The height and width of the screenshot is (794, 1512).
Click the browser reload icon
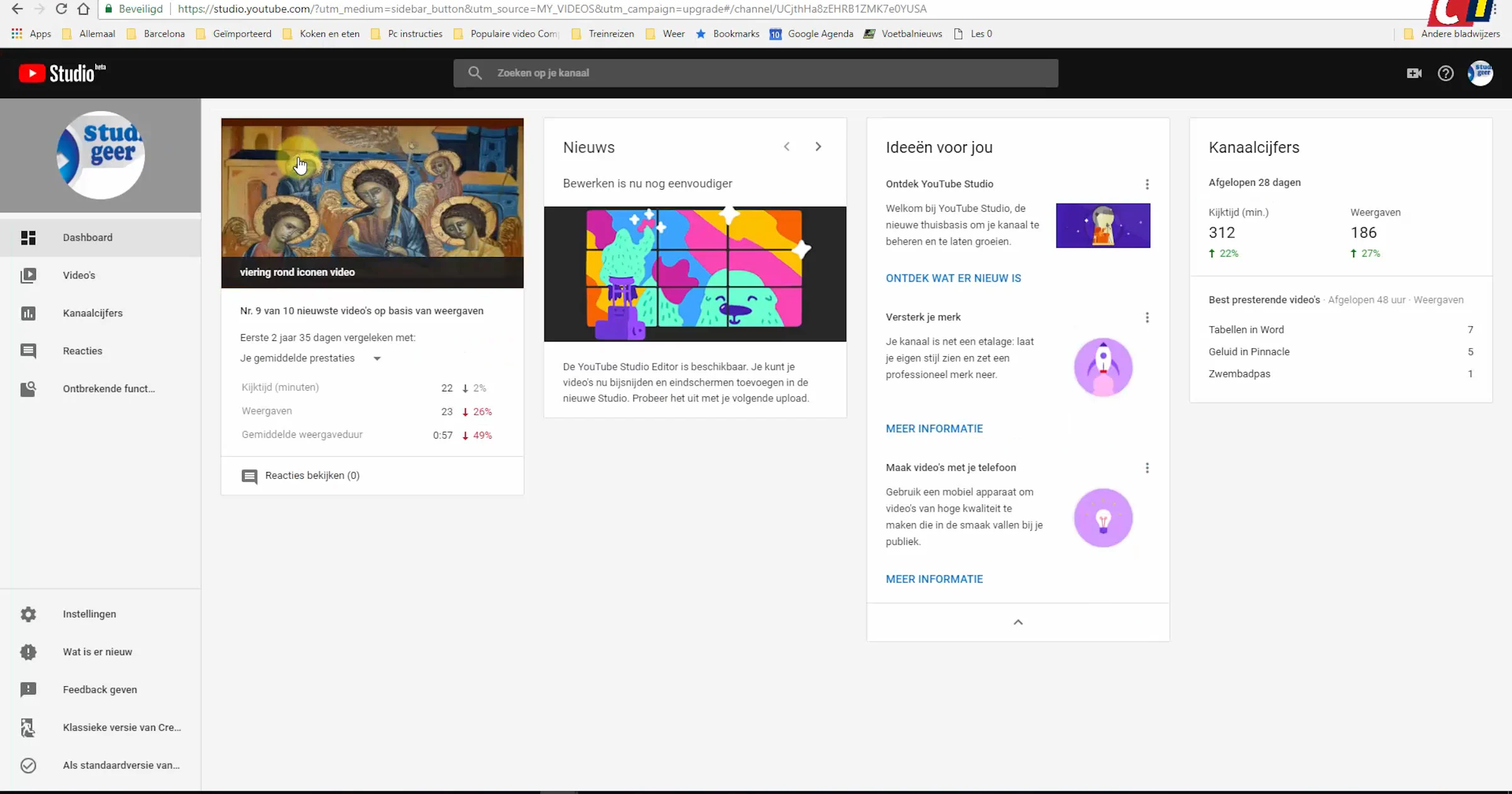61,9
